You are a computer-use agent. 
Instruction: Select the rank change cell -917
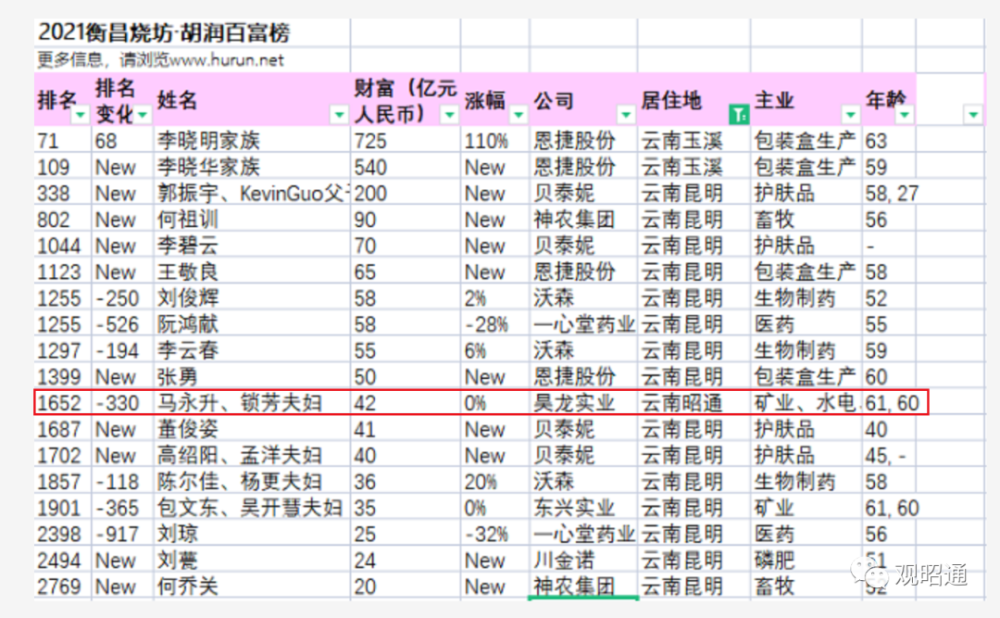[122, 534]
